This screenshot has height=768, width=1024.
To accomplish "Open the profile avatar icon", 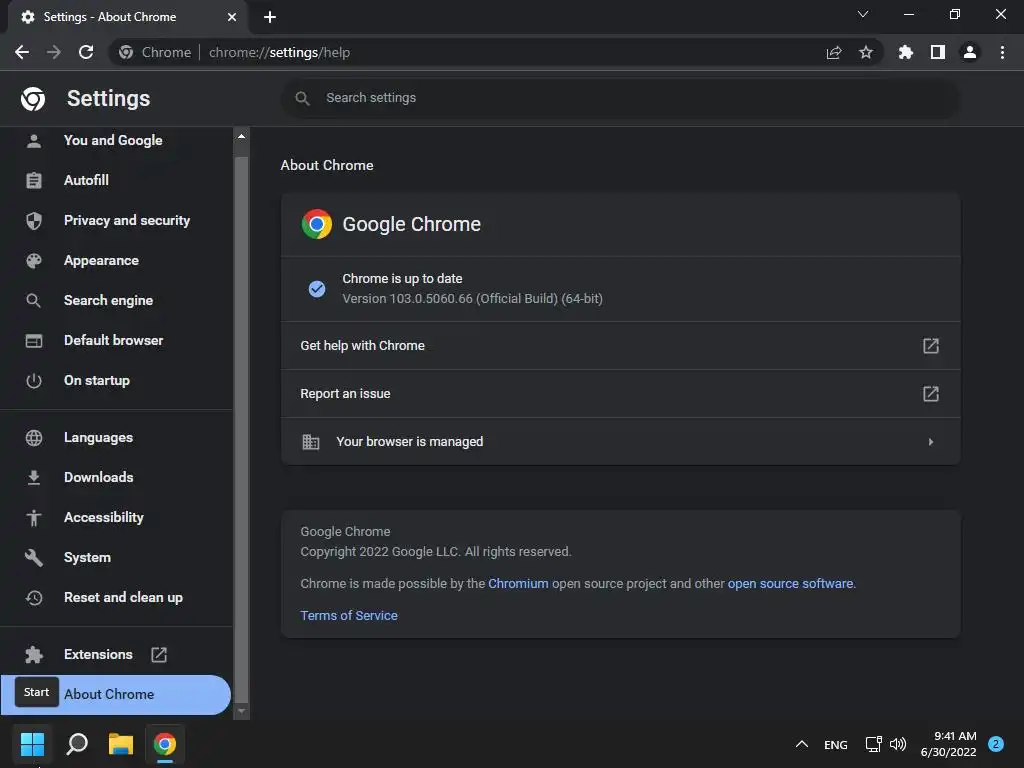I will (970, 52).
